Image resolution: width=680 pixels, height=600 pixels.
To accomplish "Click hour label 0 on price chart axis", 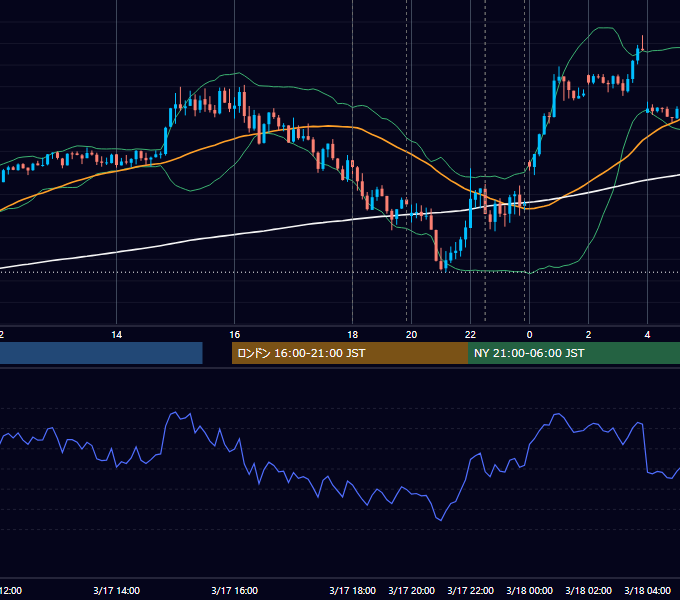I will click(530, 335).
